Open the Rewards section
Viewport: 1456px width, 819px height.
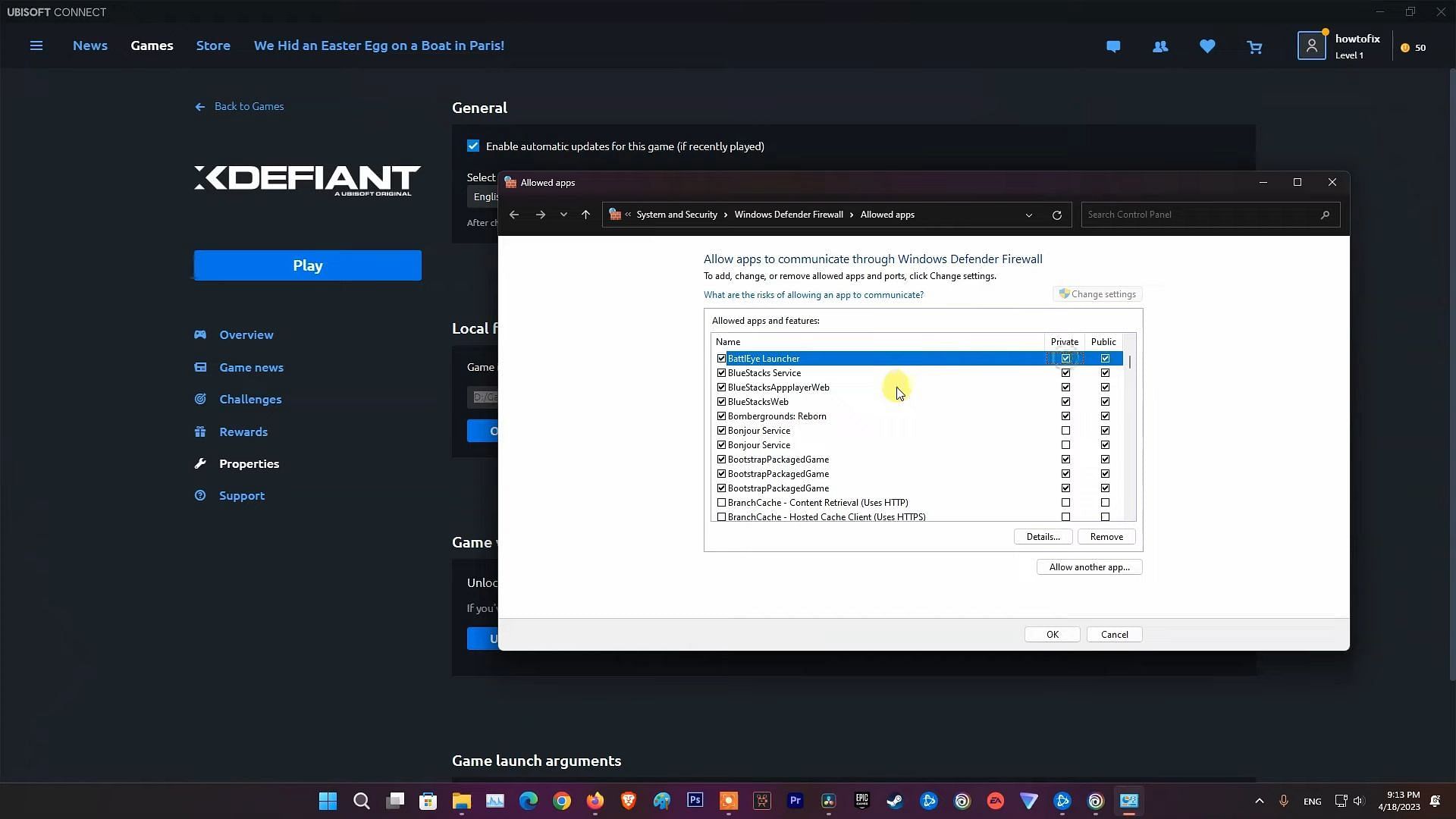coord(243,431)
